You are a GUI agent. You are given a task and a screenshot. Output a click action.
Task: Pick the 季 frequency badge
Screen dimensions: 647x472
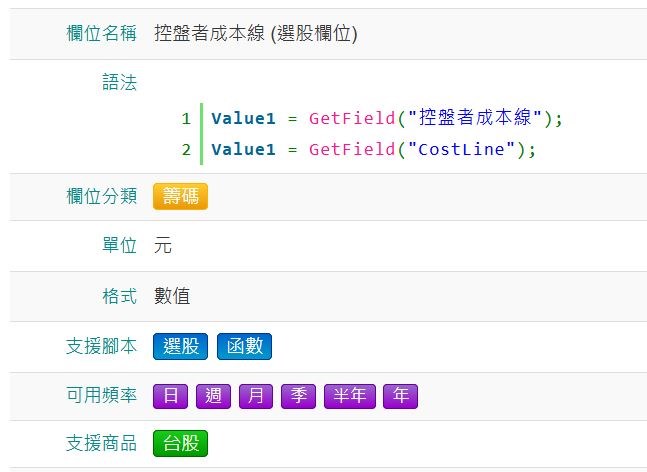[x=298, y=396]
